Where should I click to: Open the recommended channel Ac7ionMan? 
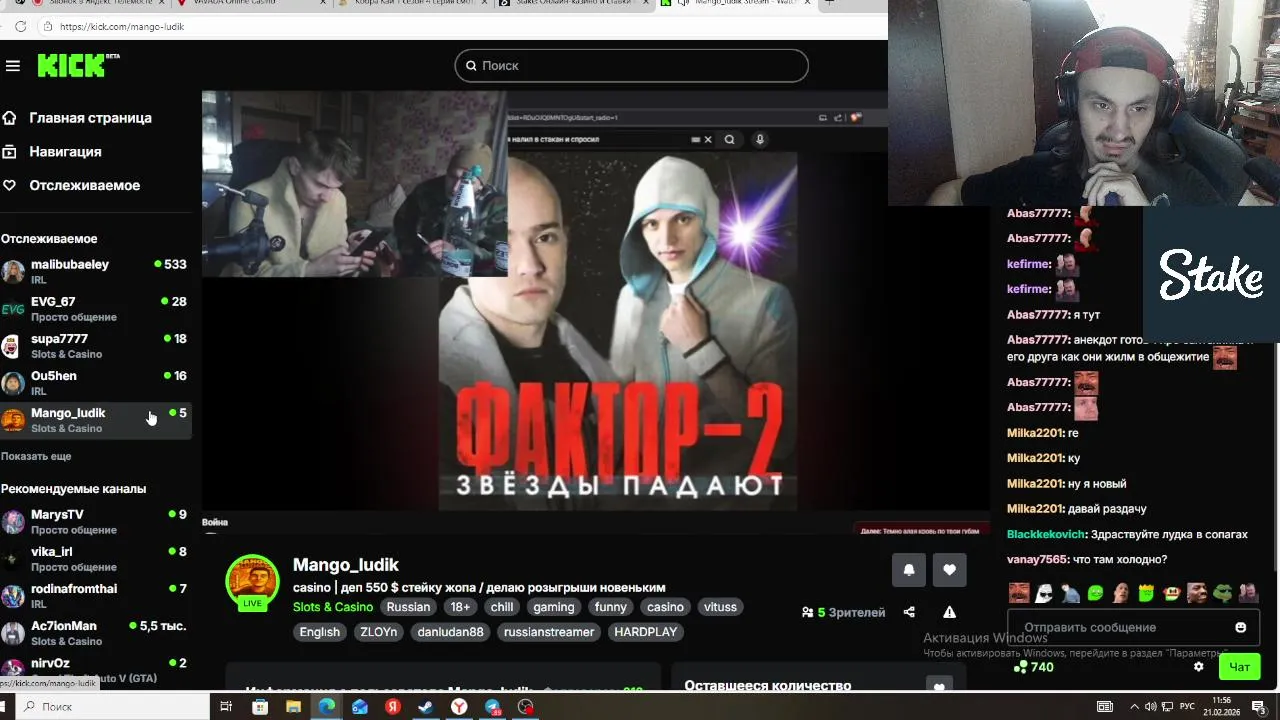[x=95, y=632]
